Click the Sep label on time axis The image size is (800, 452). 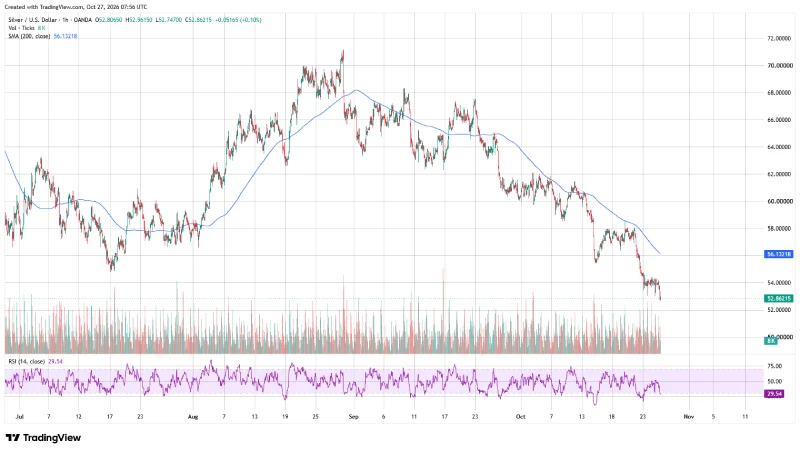(x=354, y=417)
